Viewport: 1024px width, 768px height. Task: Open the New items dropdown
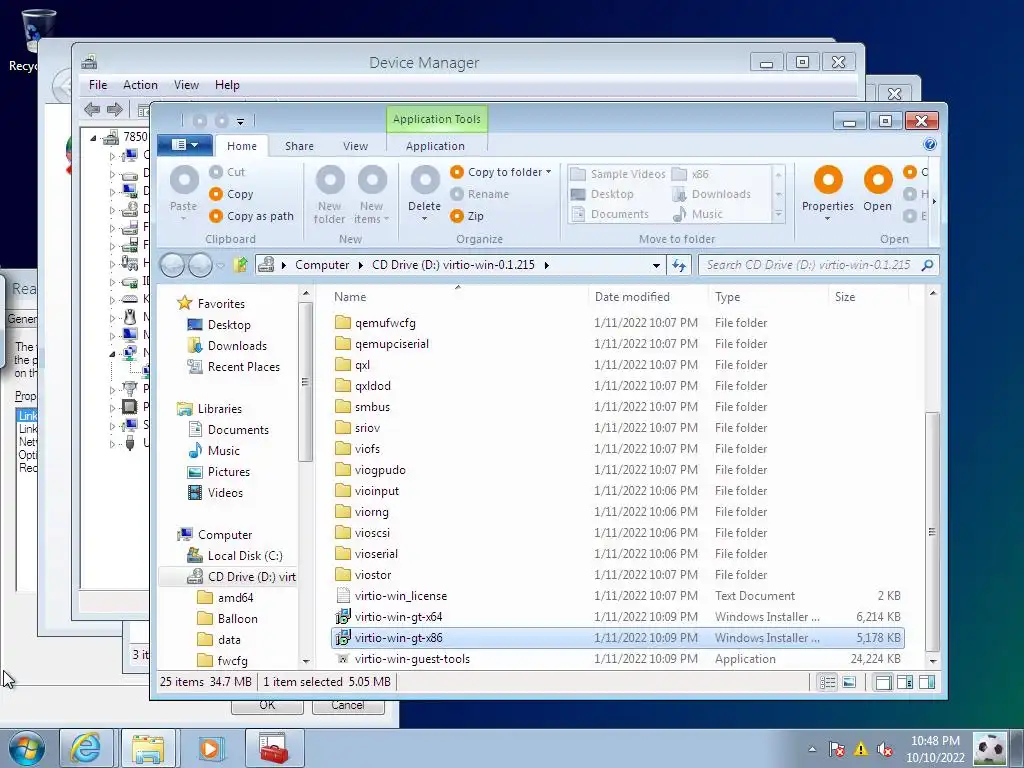(387, 219)
